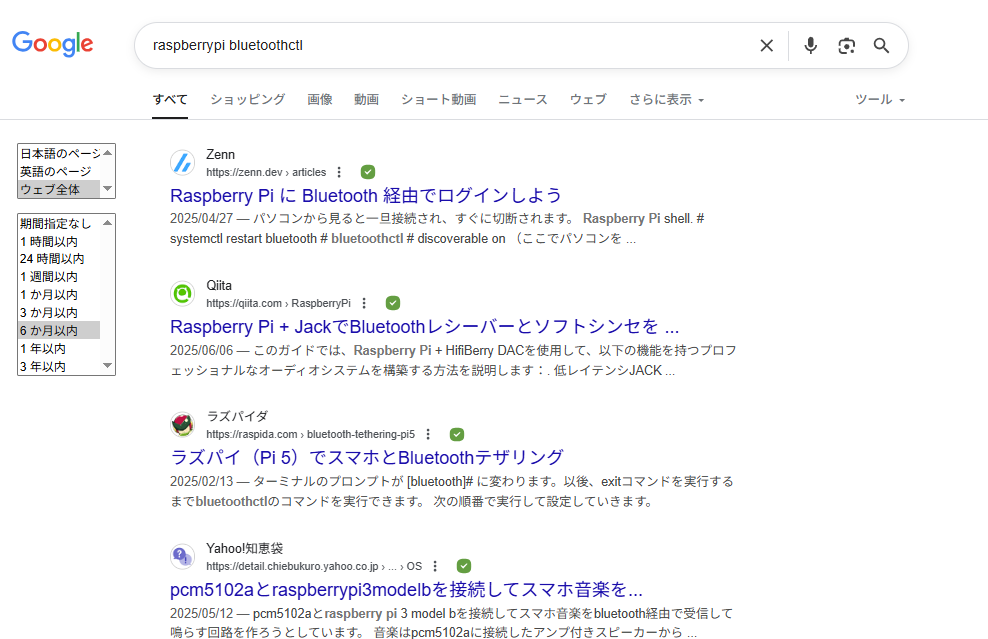The image size is (988, 639).
Task: Click the Qiita site favicon
Action: [x=183, y=294]
